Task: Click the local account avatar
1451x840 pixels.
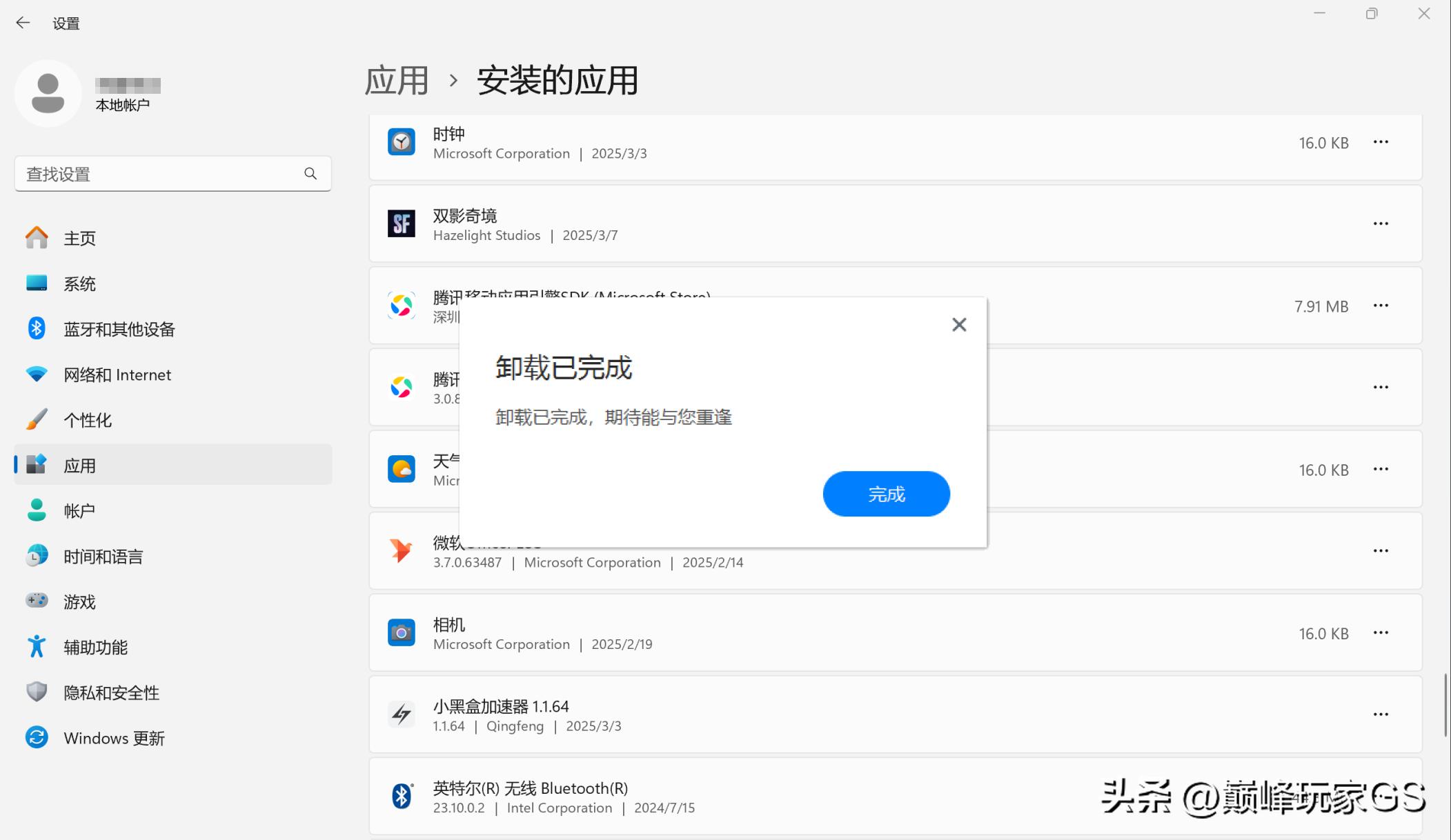Action: click(48, 93)
